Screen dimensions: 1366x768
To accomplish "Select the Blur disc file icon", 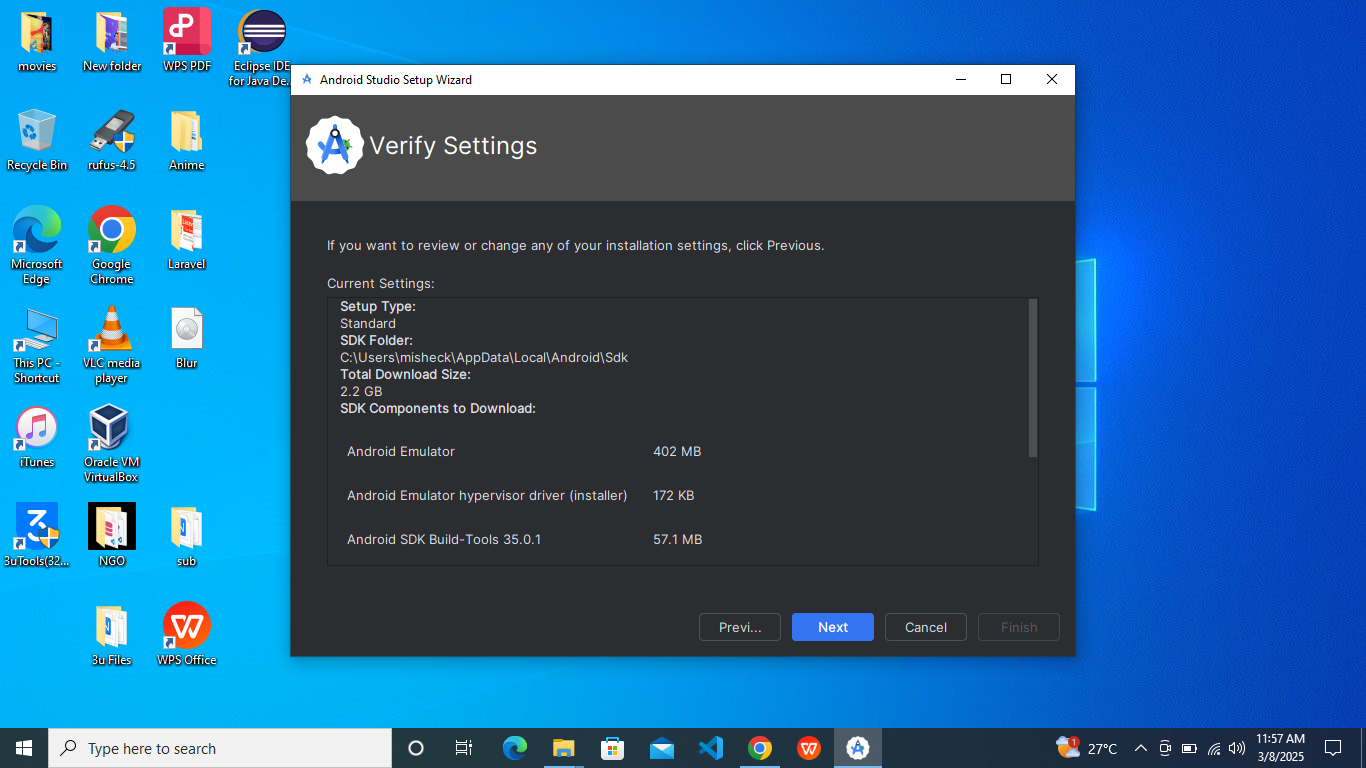I will [187, 338].
